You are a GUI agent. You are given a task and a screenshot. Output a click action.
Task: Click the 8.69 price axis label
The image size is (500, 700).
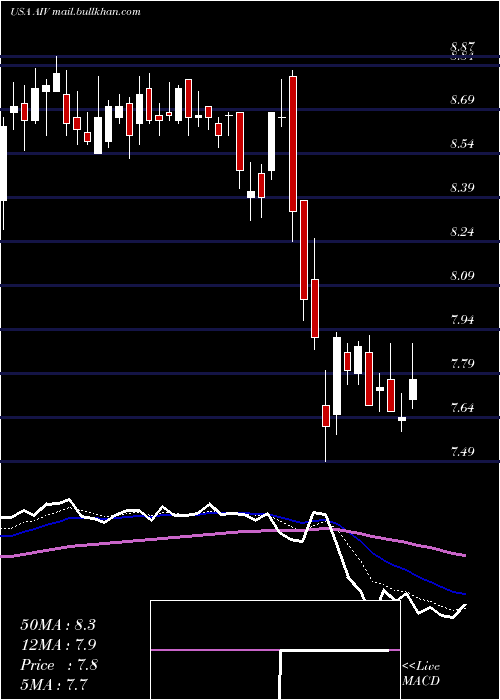coord(462,100)
